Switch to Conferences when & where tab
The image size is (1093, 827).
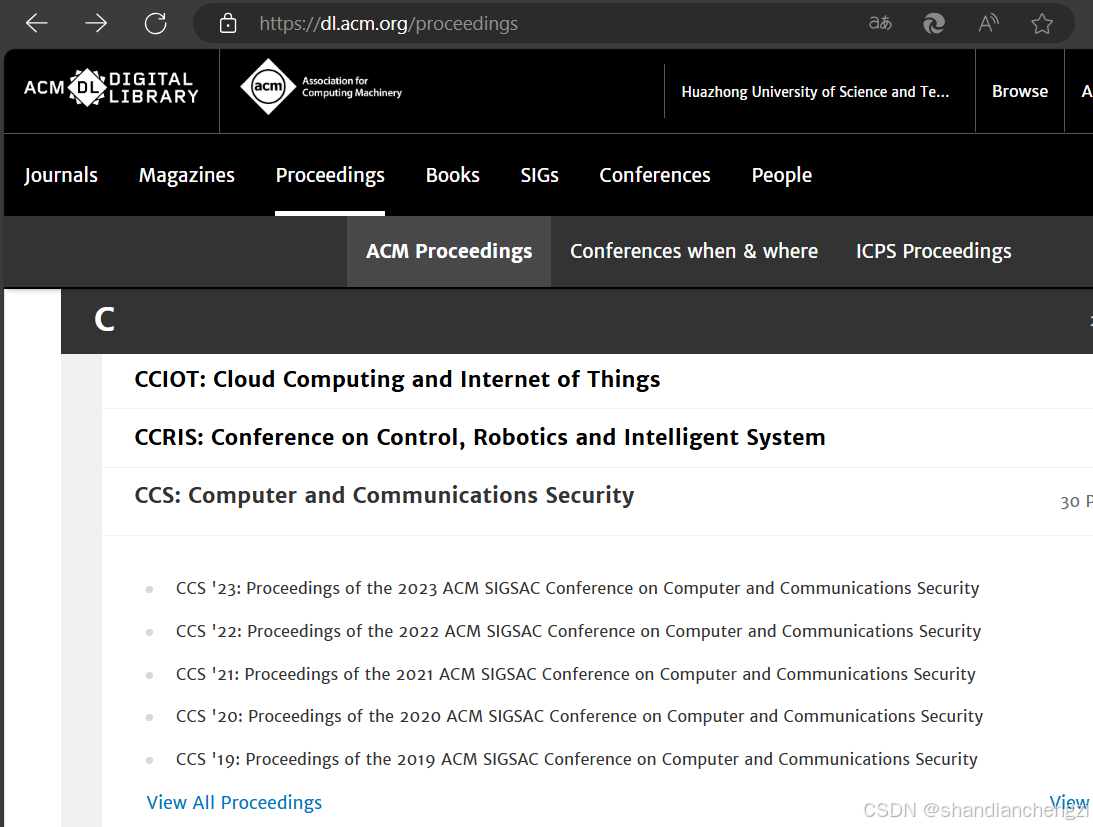pyautogui.click(x=694, y=251)
